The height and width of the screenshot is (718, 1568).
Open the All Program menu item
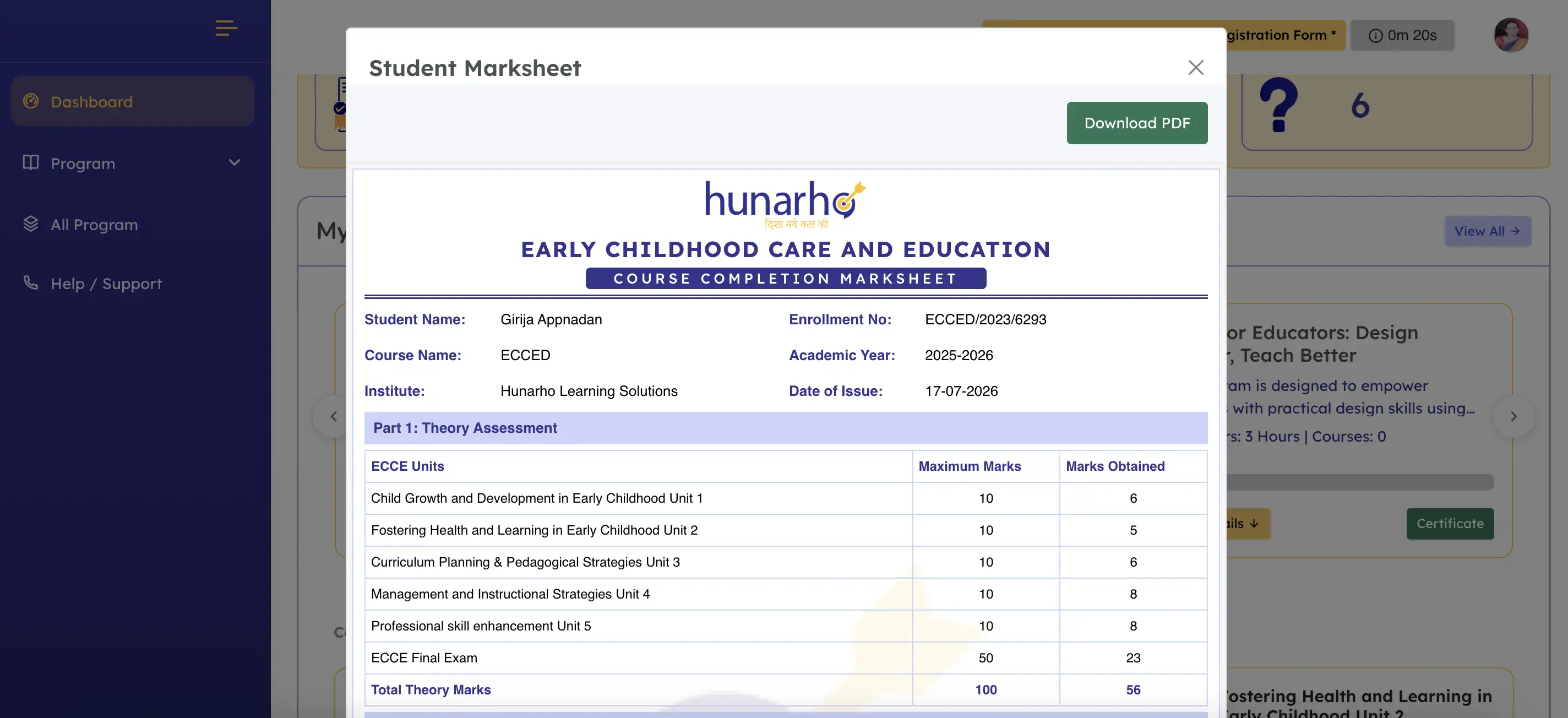pyautogui.click(x=133, y=224)
